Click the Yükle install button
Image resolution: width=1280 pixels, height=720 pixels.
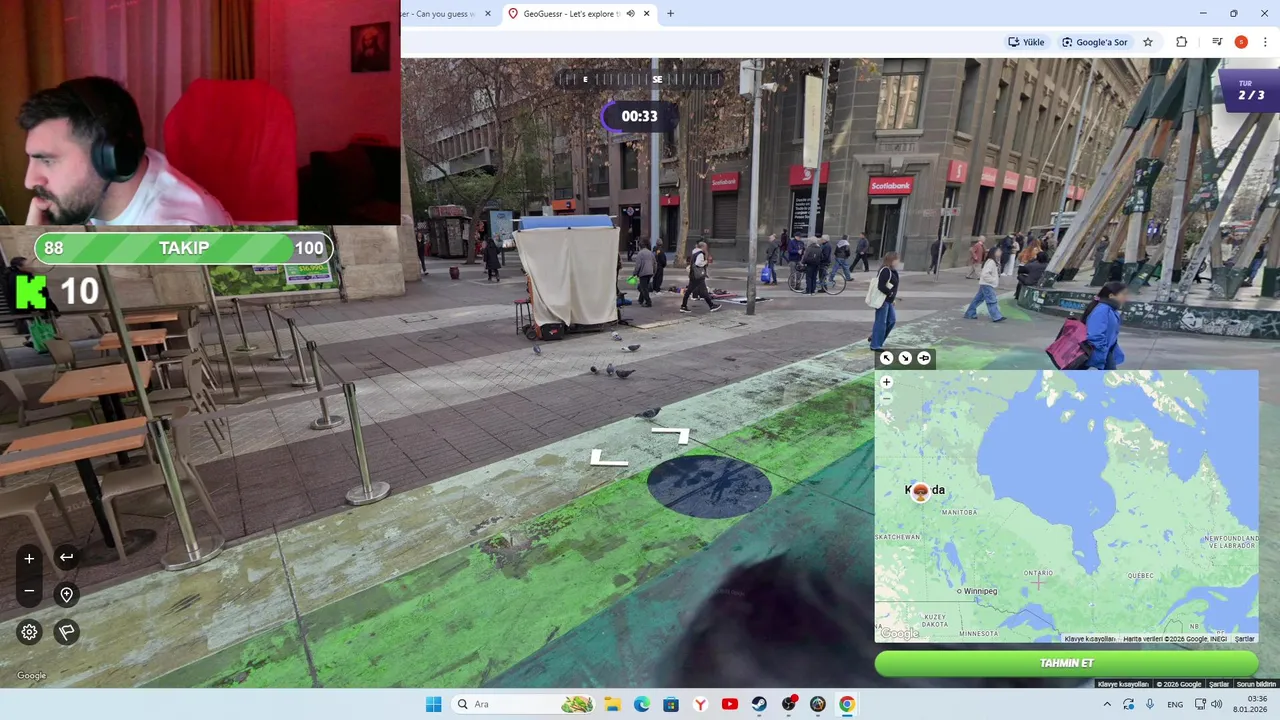pyautogui.click(x=1026, y=42)
